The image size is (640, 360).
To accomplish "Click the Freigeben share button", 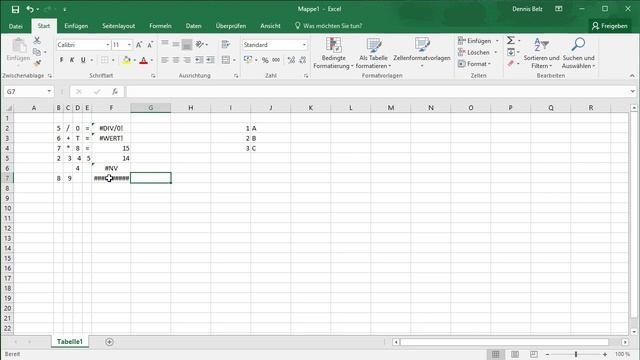I will (609, 26).
